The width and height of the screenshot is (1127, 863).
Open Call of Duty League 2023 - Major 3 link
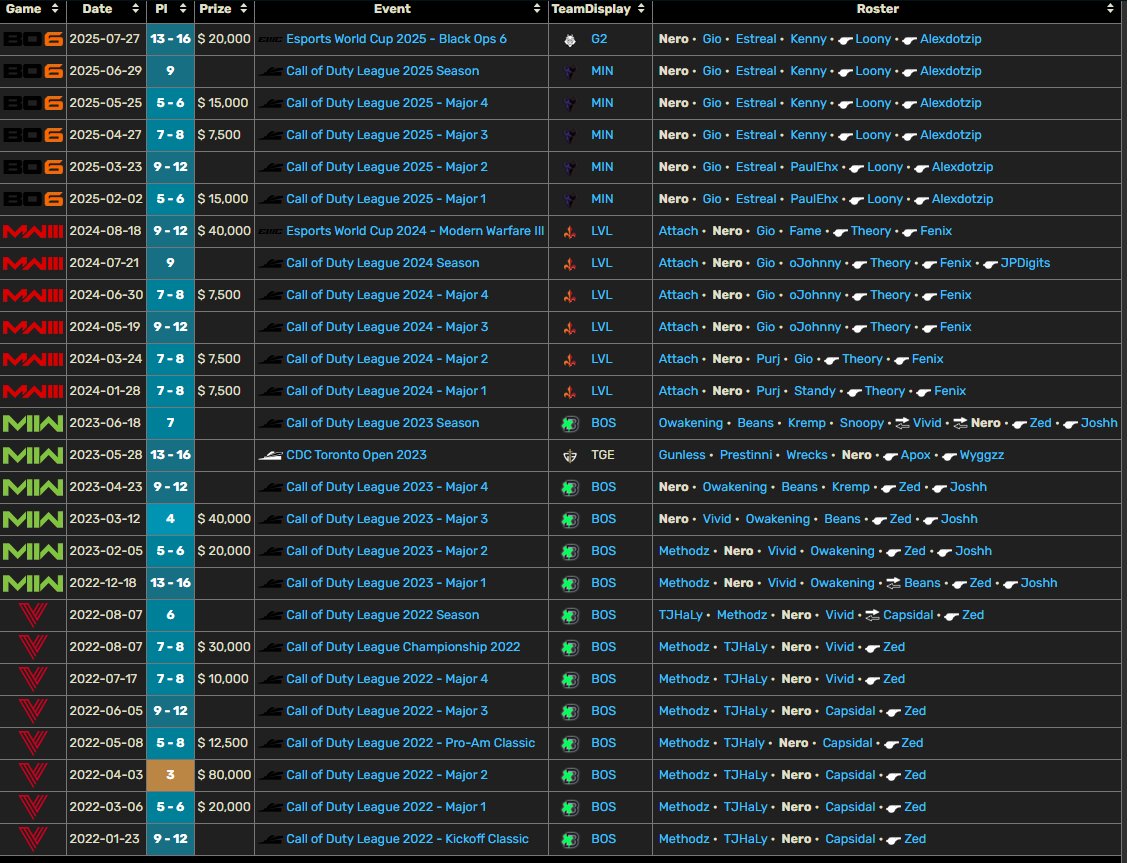(387, 519)
